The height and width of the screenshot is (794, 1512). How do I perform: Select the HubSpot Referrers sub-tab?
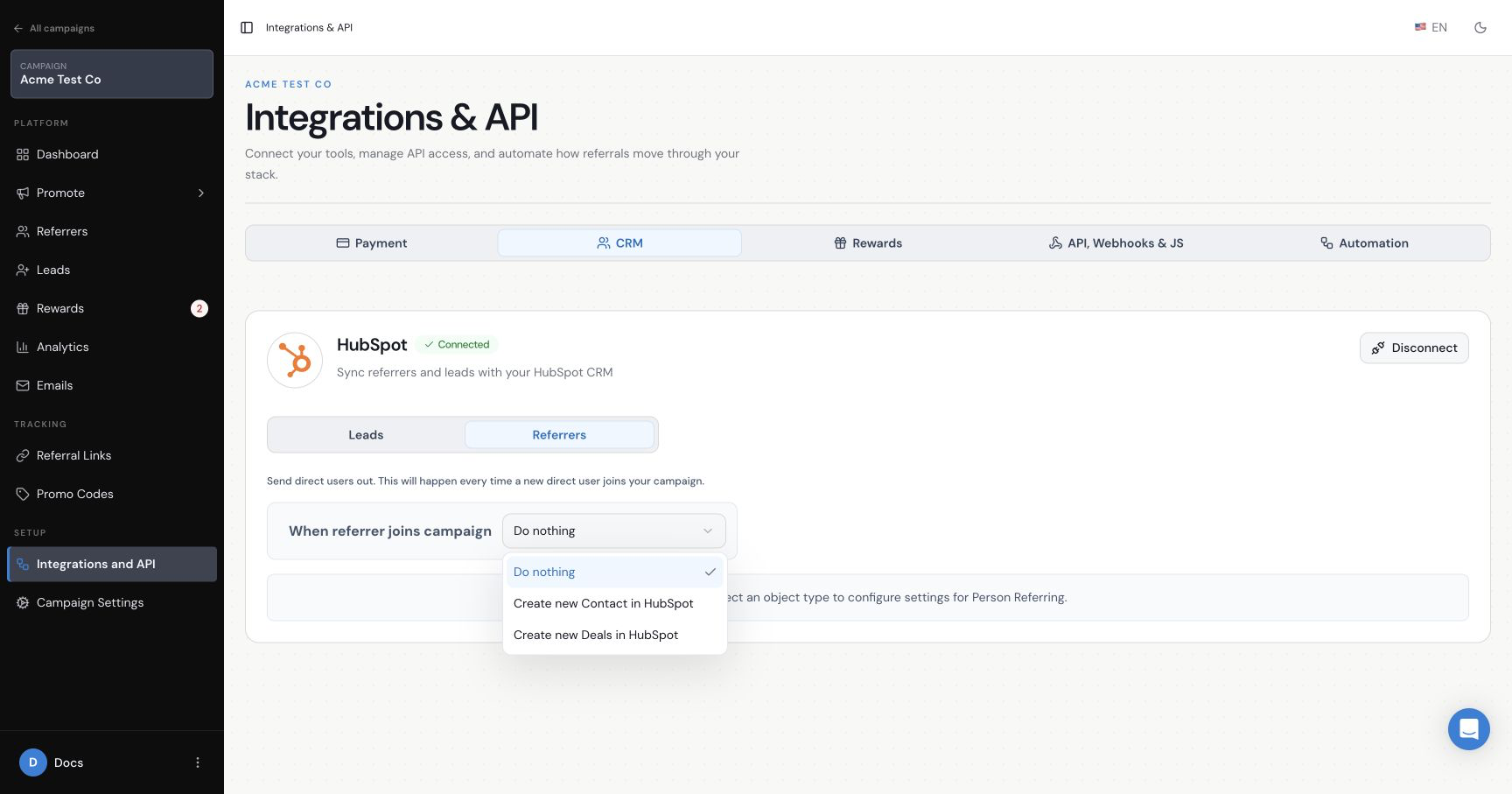pyautogui.click(x=559, y=435)
